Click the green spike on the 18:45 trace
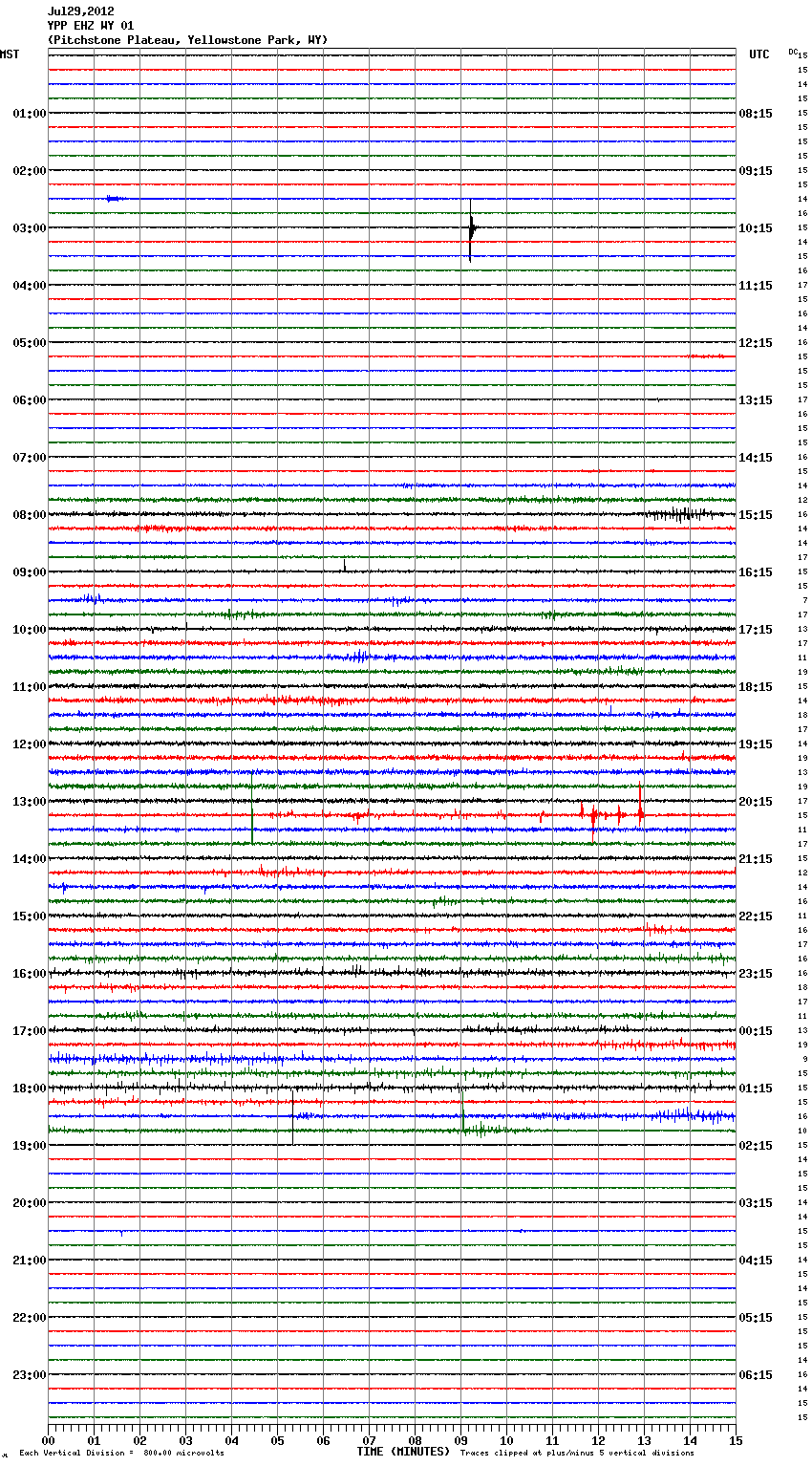Image resolution: width=812 pixels, height=1466 pixels. coord(463,1112)
